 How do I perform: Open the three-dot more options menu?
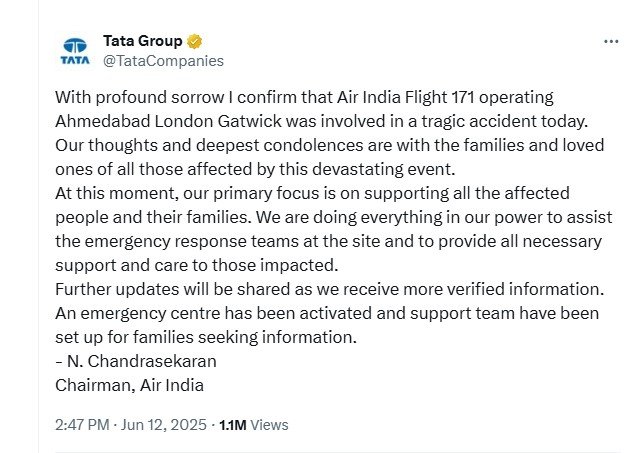tap(611, 42)
